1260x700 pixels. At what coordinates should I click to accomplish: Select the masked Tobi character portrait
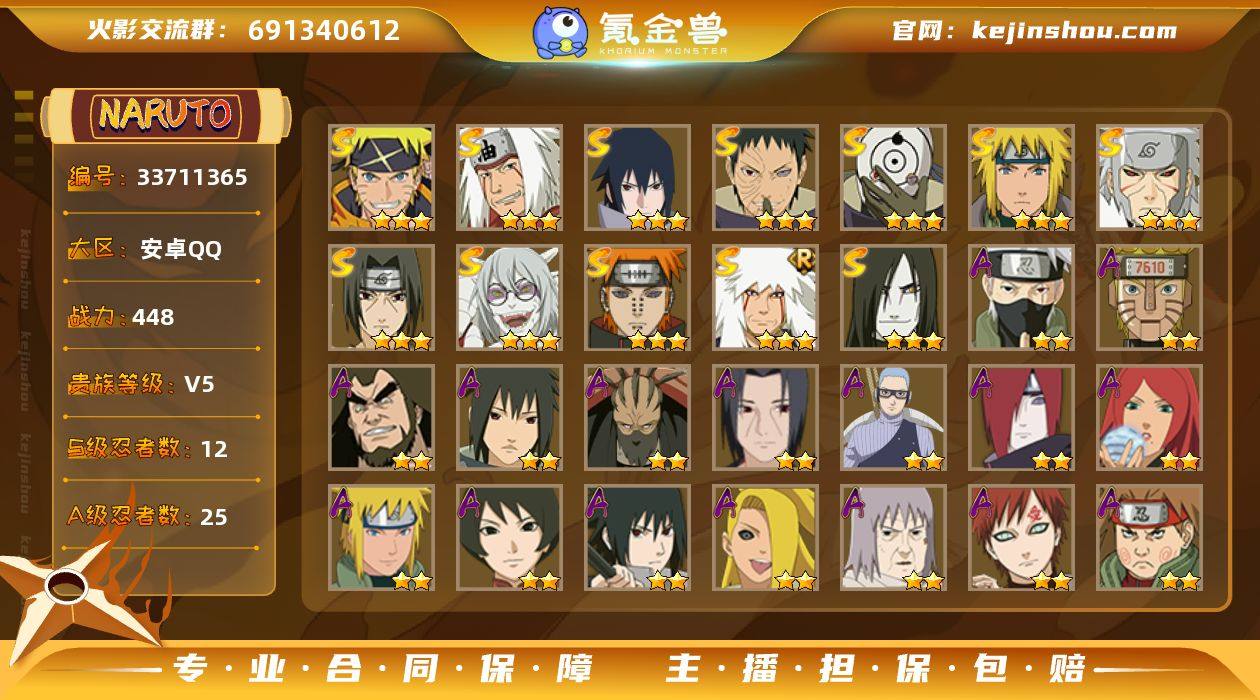pos(893,178)
